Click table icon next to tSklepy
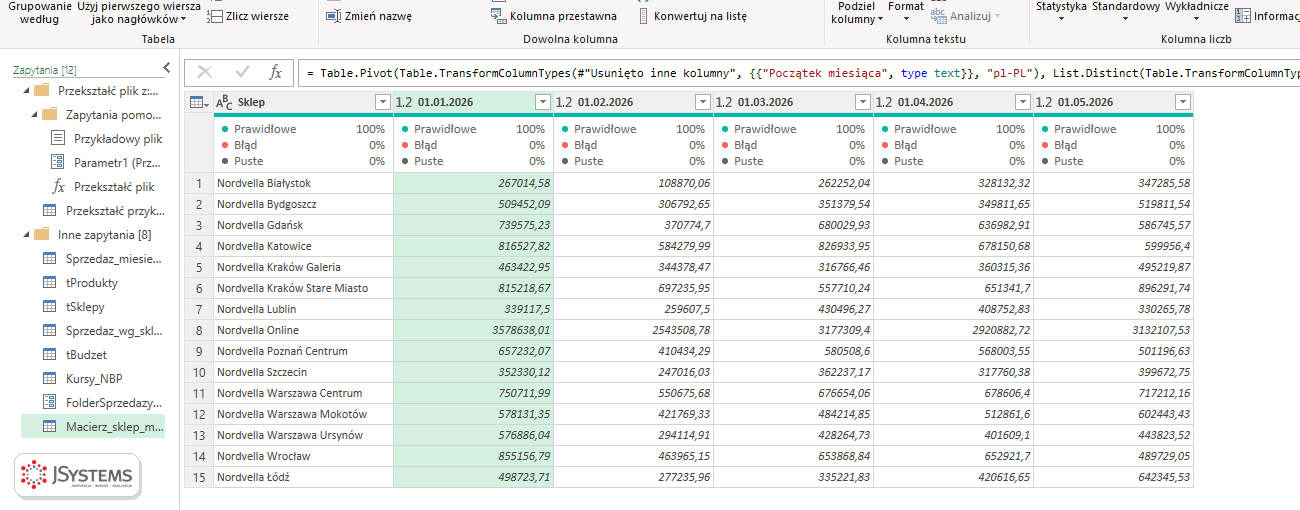This screenshot has height=510, width=1300. click(49, 306)
